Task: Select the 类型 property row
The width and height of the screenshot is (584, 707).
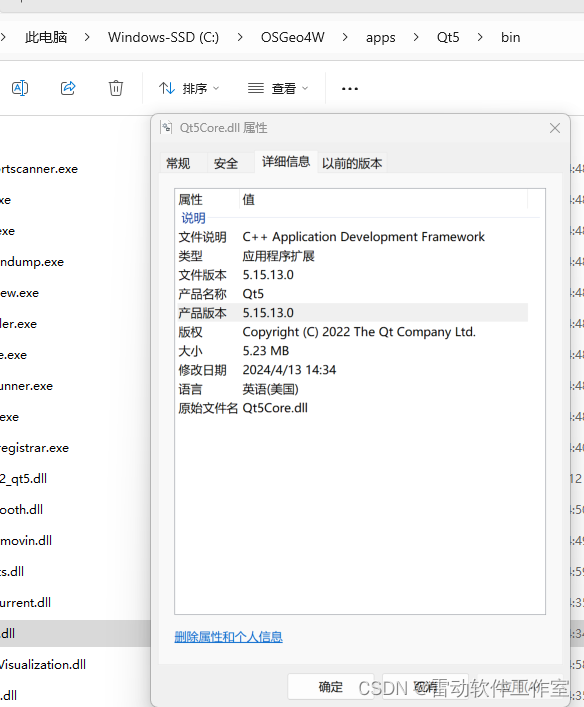Action: (352, 256)
